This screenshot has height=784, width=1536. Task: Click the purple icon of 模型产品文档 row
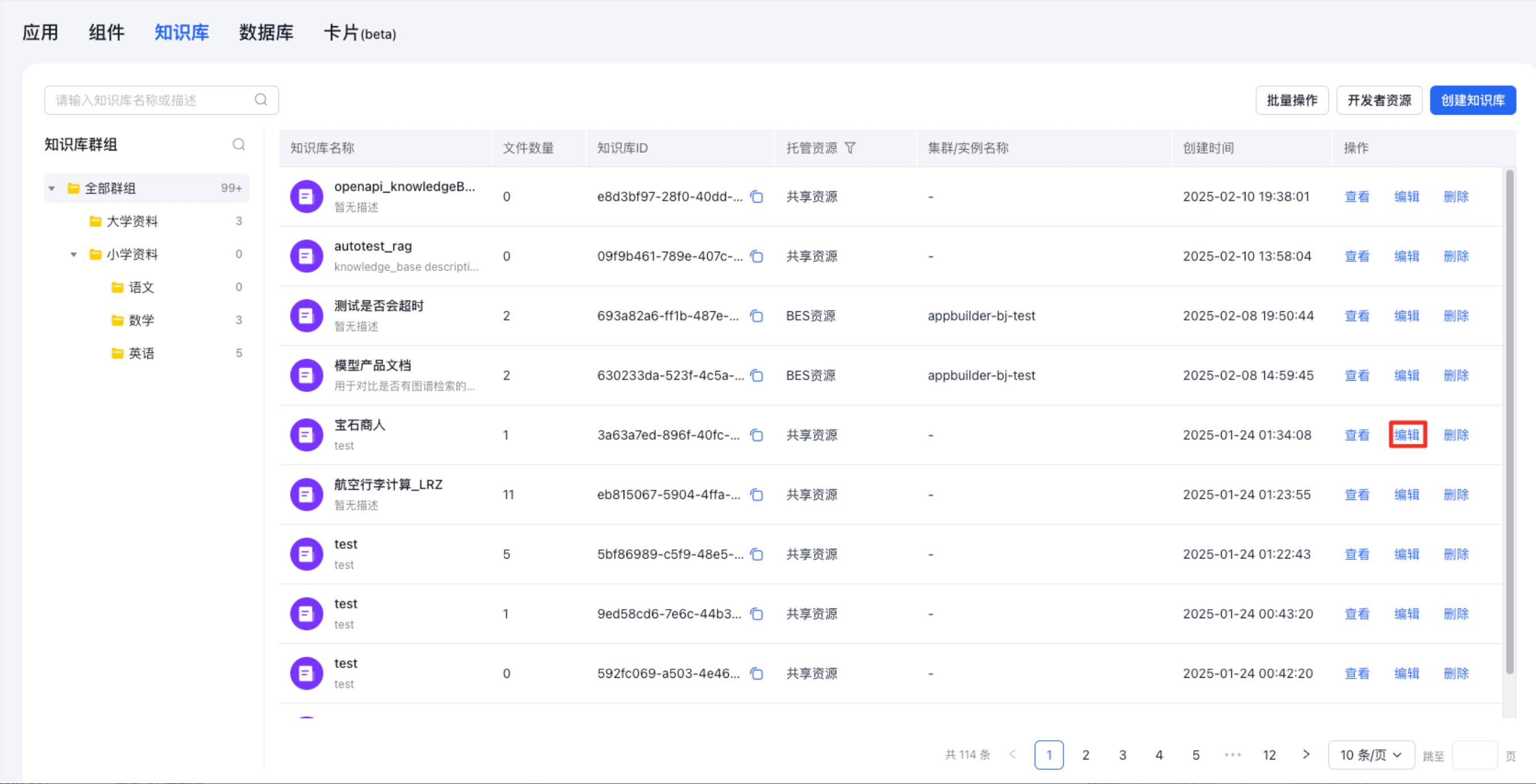pos(306,376)
